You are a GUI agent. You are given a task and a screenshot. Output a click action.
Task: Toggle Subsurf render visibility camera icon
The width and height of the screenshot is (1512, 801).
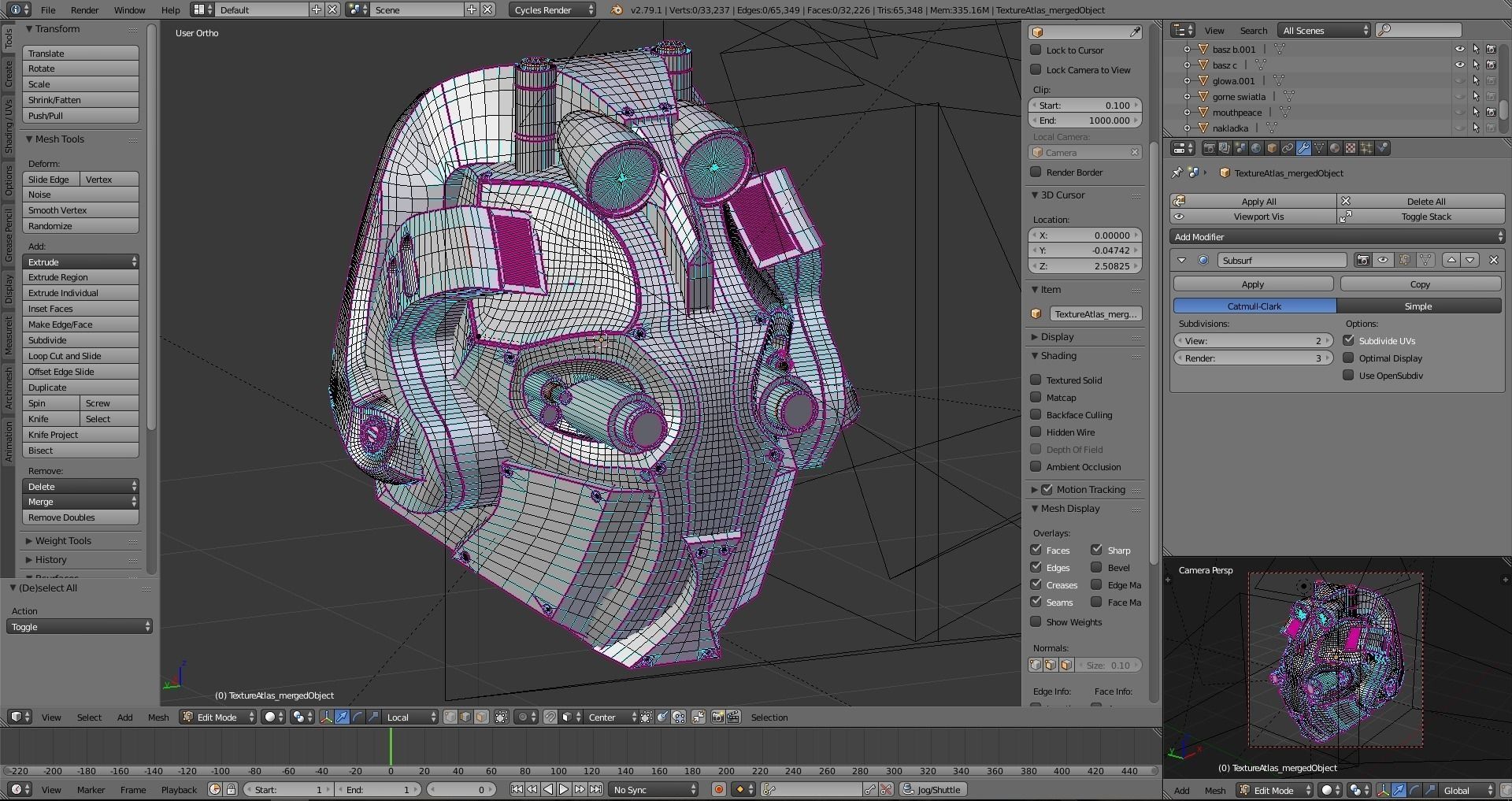pos(1363,260)
